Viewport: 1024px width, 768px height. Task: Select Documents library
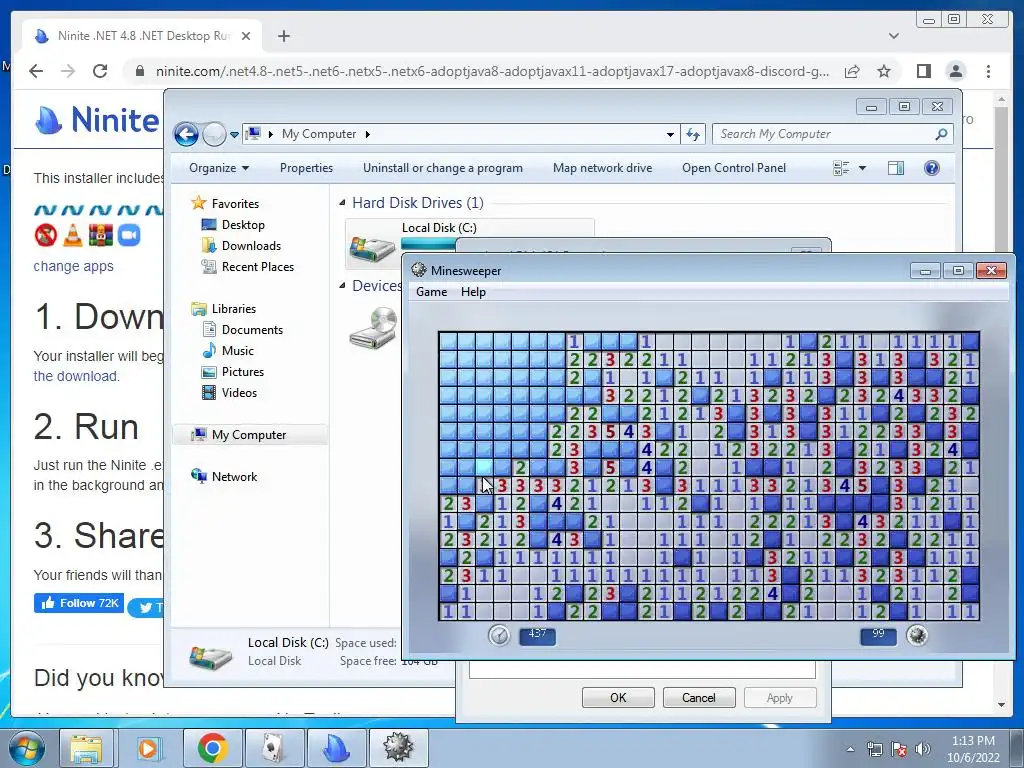click(242, 330)
